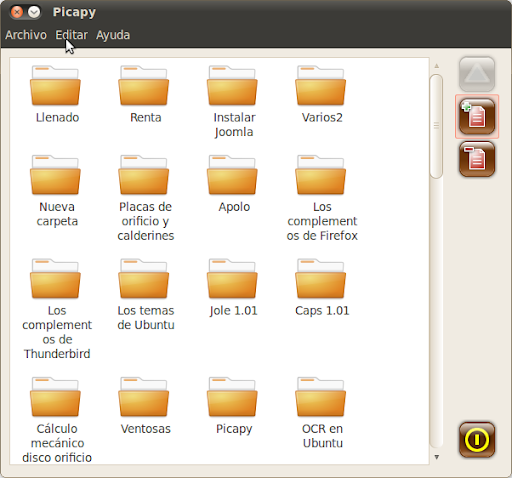Image resolution: width=512 pixels, height=478 pixels.
Task: Click the yellow power quit button
Action: pos(477,440)
